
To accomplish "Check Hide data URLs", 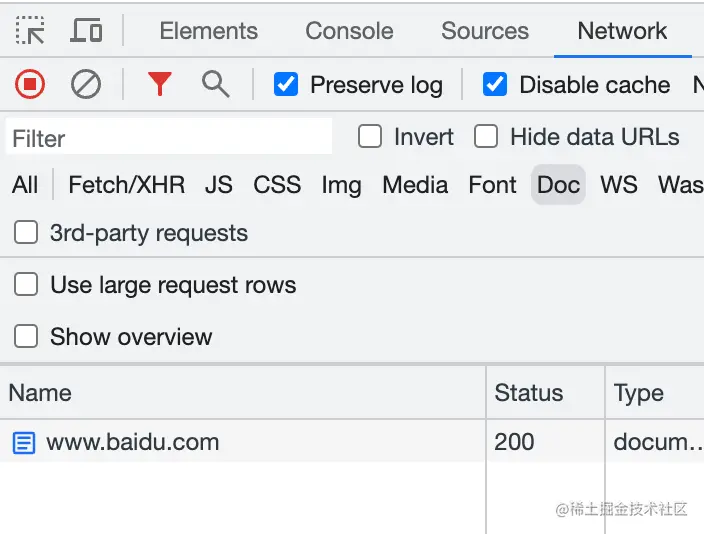I will [x=486, y=137].
